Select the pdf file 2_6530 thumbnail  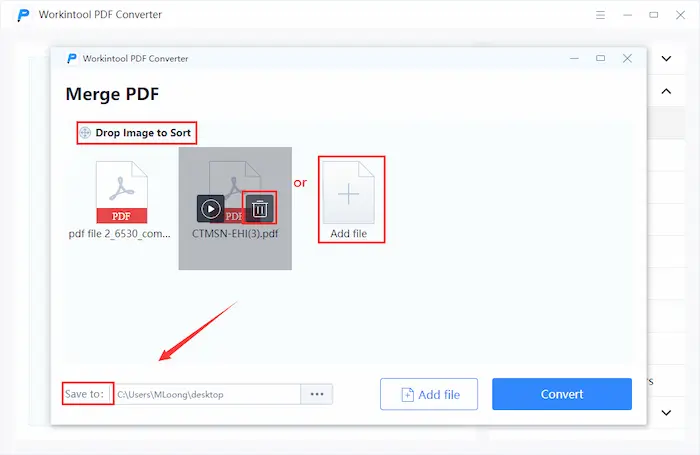point(121,193)
